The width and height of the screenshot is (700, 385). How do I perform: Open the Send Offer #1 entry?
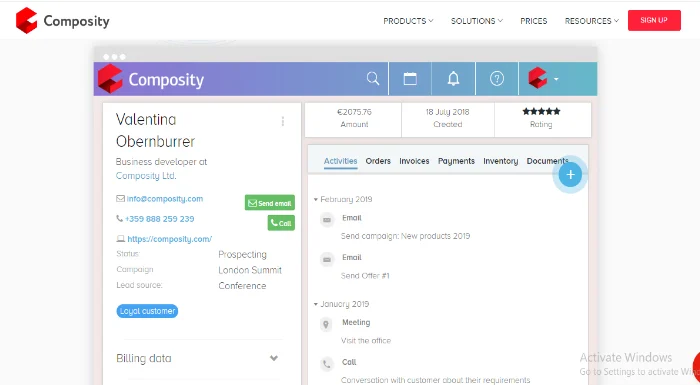(365, 276)
